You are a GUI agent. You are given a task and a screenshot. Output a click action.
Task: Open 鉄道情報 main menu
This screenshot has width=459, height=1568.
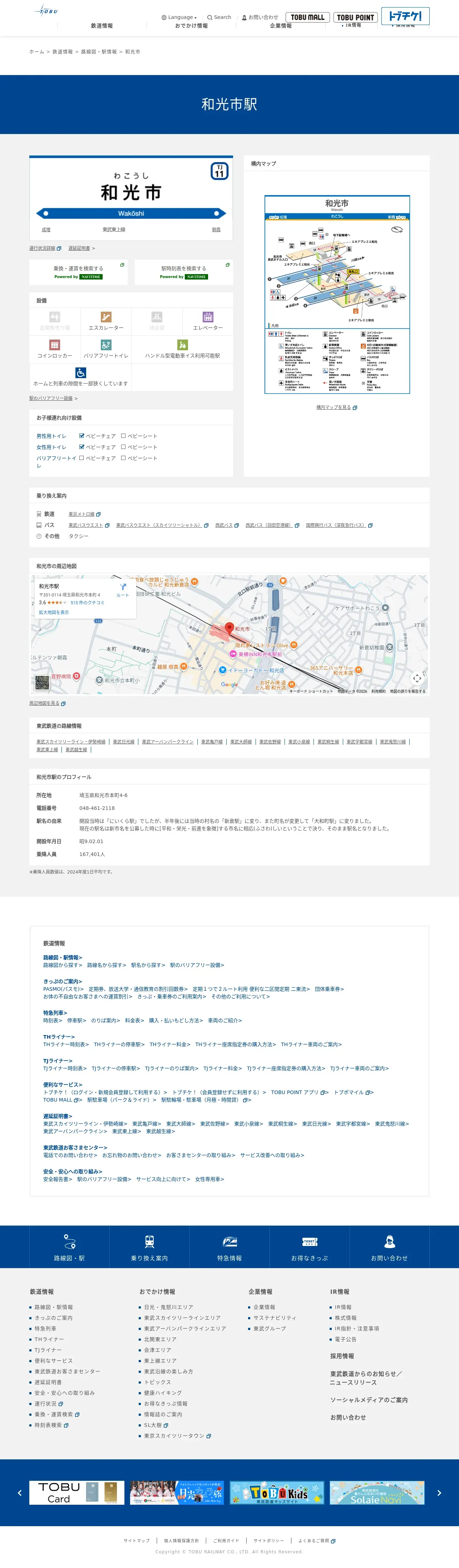[102, 26]
